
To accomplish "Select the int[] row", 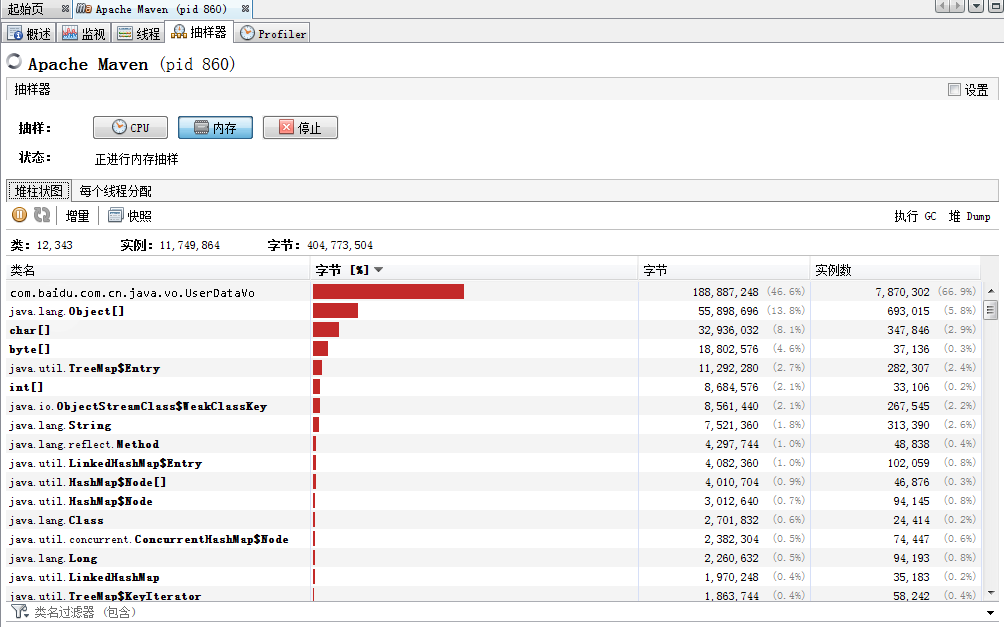I will pos(493,387).
